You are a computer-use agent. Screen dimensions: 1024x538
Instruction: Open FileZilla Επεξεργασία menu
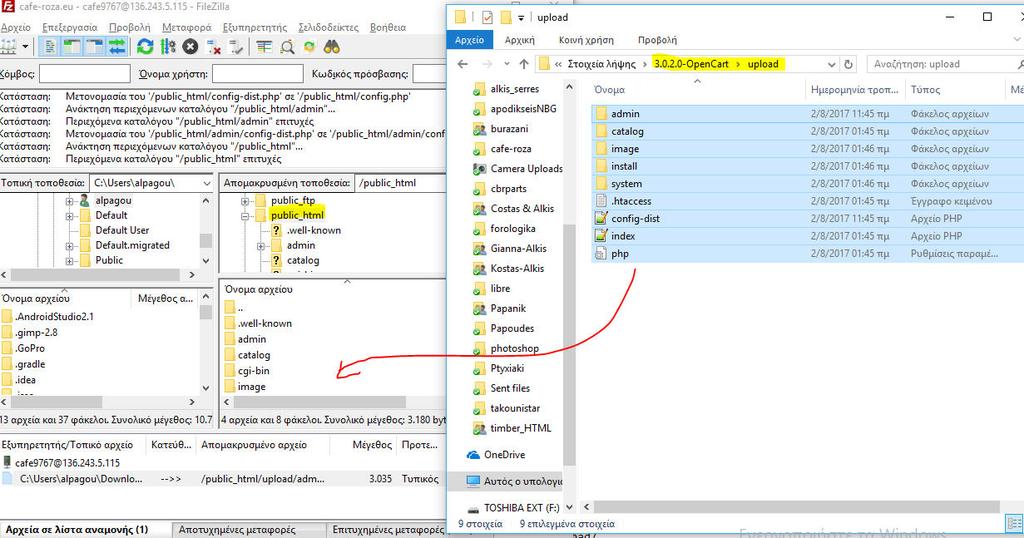click(69, 27)
